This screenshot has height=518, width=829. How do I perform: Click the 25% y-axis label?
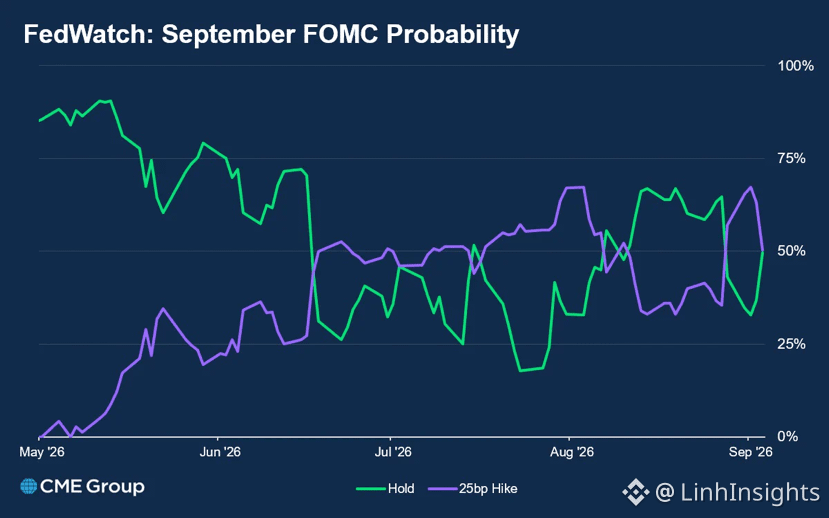click(791, 344)
